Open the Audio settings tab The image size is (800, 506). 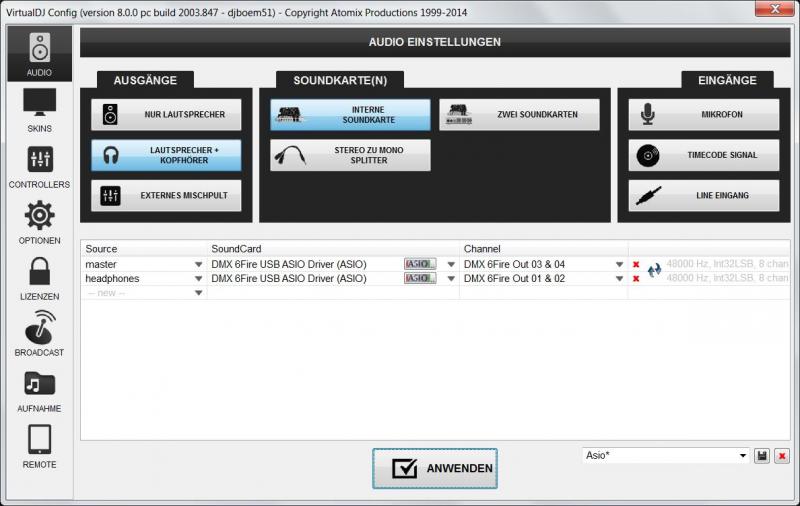[x=39, y=54]
